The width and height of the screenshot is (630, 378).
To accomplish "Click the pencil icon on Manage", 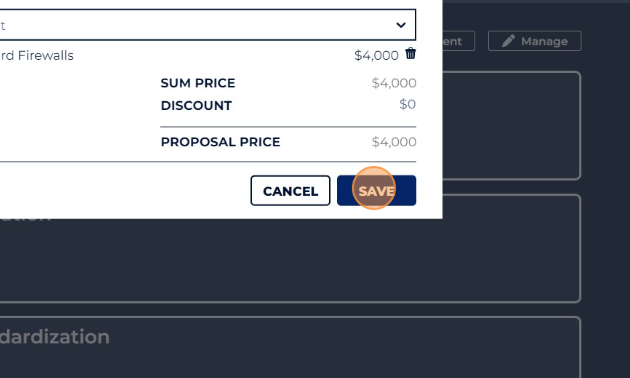I will 508,41.
